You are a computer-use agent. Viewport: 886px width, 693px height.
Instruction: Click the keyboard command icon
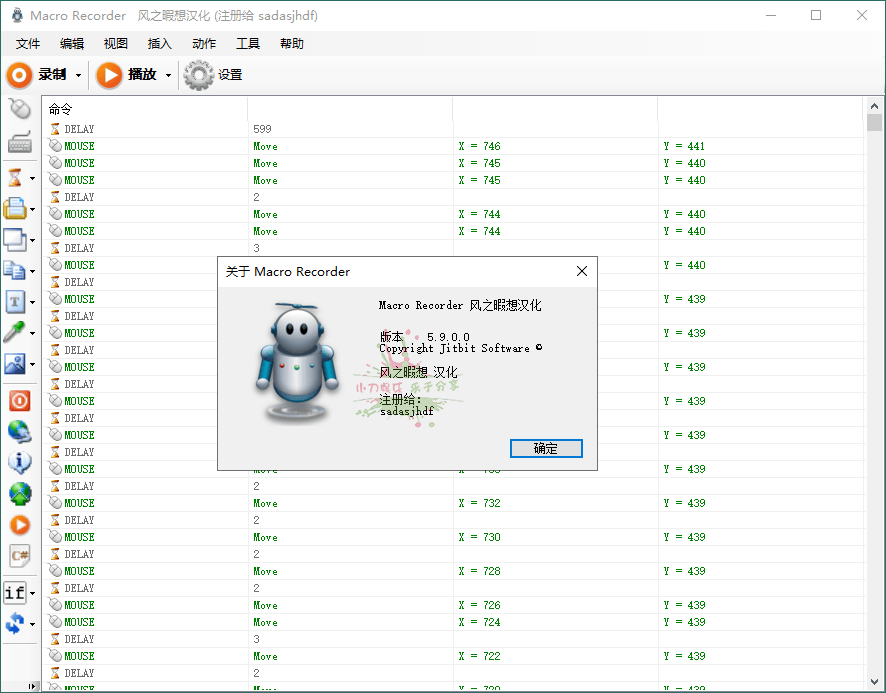(19, 143)
